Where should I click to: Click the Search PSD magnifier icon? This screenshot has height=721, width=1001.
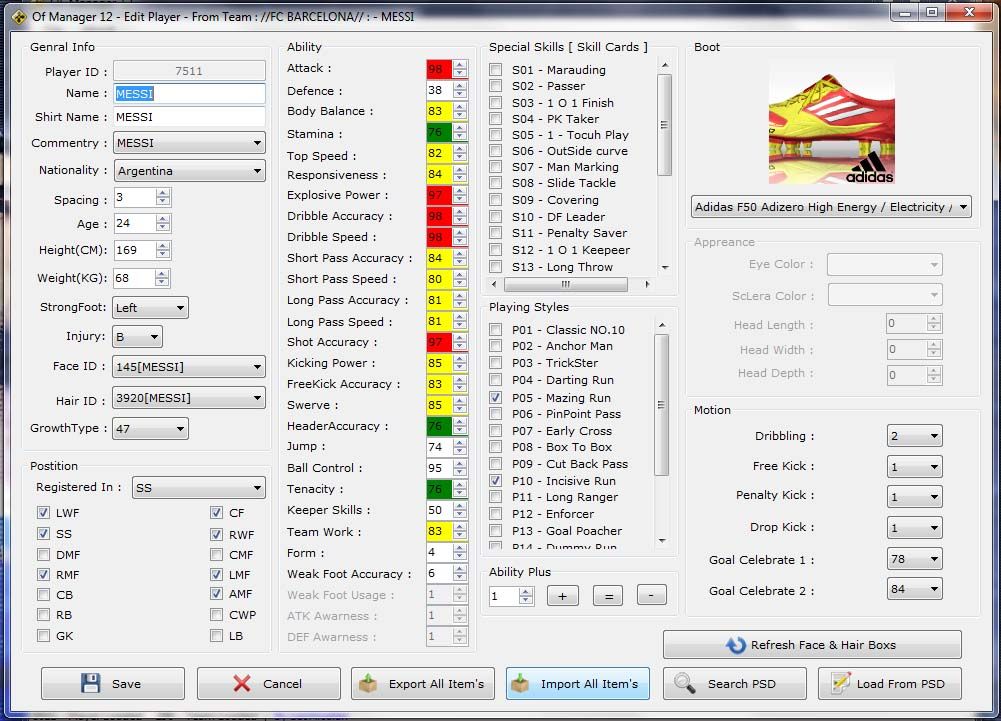pyautogui.click(x=685, y=684)
